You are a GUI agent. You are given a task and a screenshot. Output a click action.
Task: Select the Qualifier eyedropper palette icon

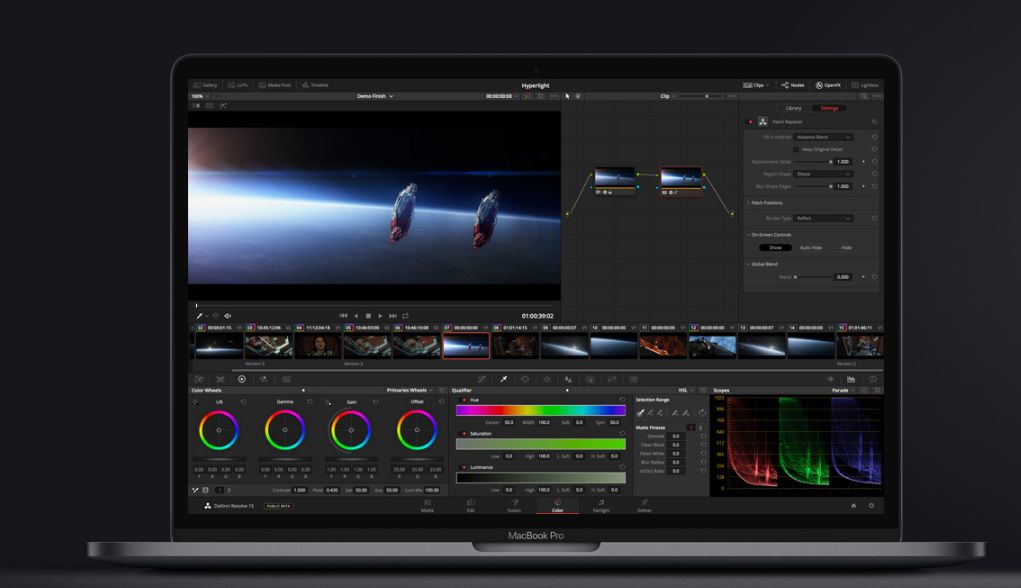click(x=504, y=379)
